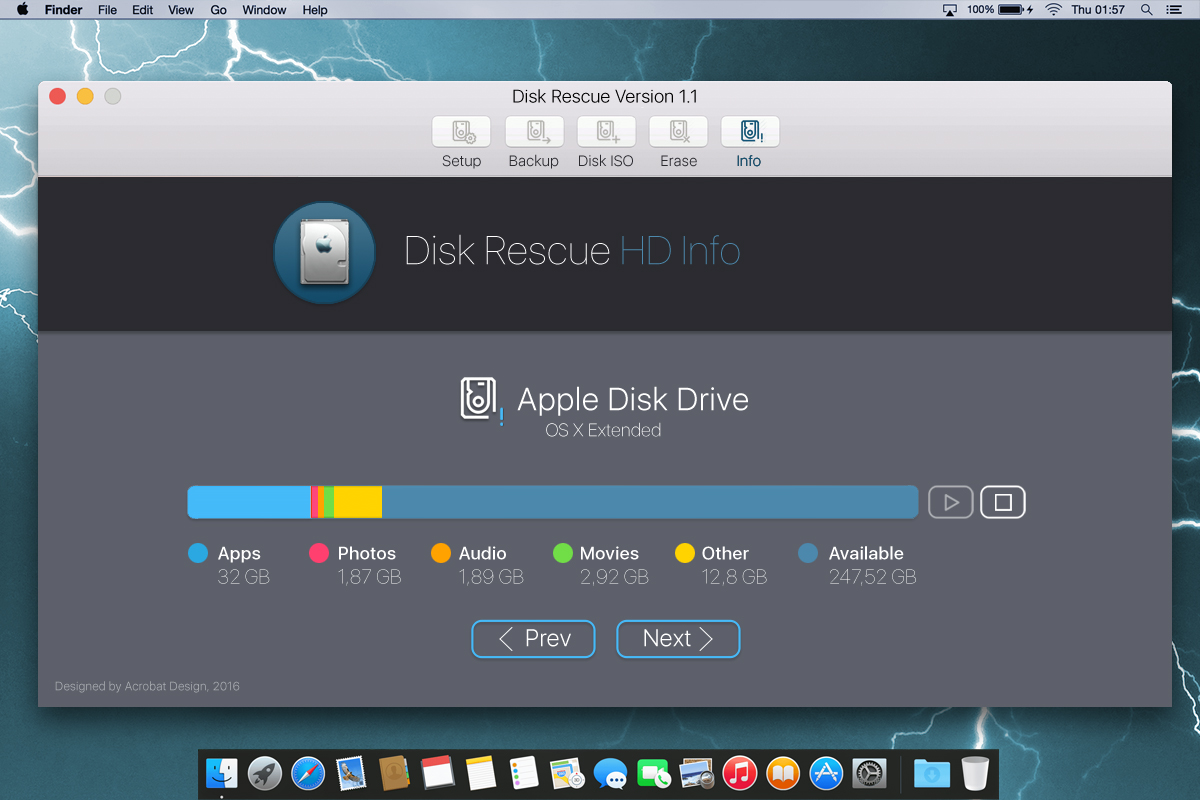Open Launchpad rocket from the Dock
The image size is (1200, 800).
(x=265, y=773)
